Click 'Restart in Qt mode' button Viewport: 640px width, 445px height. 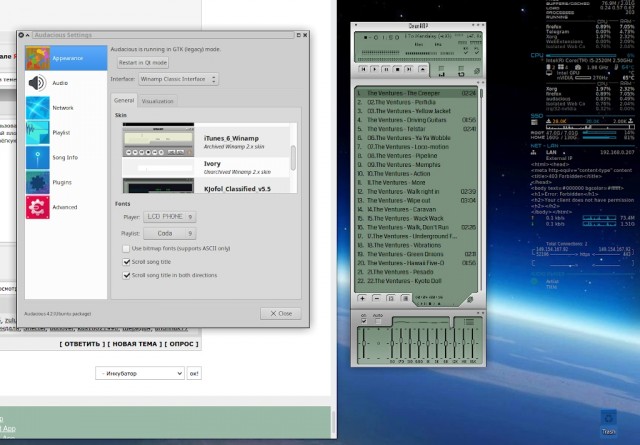tap(143, 62)
